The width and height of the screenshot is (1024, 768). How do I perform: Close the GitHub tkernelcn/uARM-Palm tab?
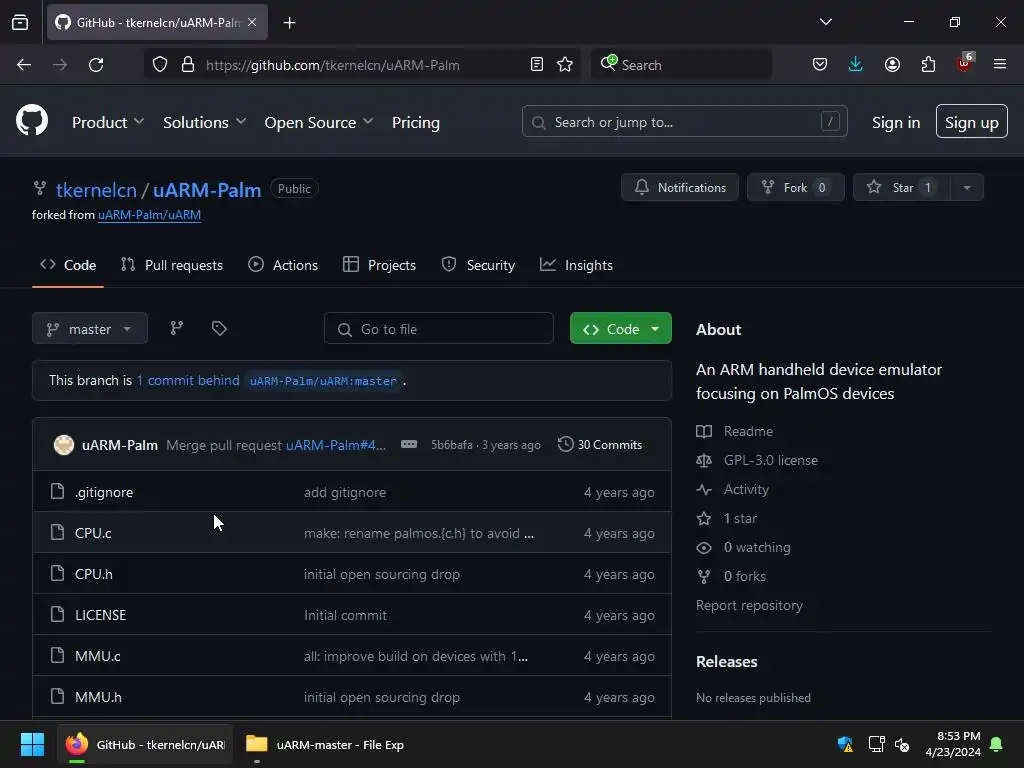pos(252,22)
